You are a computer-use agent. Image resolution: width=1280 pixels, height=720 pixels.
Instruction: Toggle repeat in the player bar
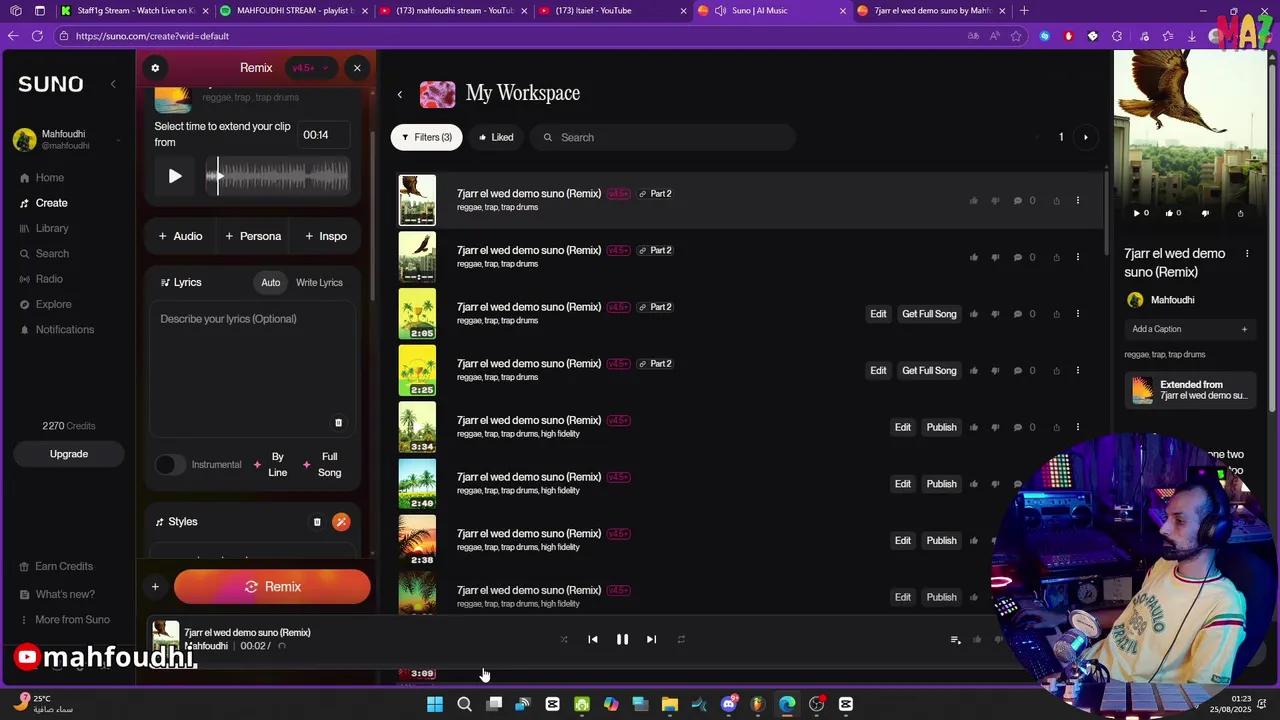[681, 639]
